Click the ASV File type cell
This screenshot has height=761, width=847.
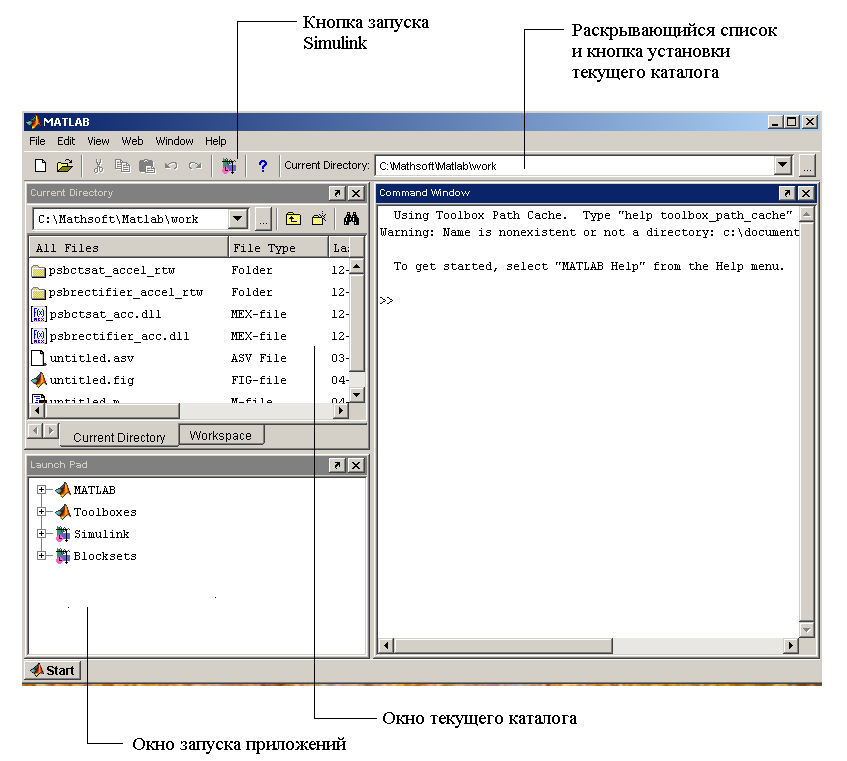[x=259, y=358]
